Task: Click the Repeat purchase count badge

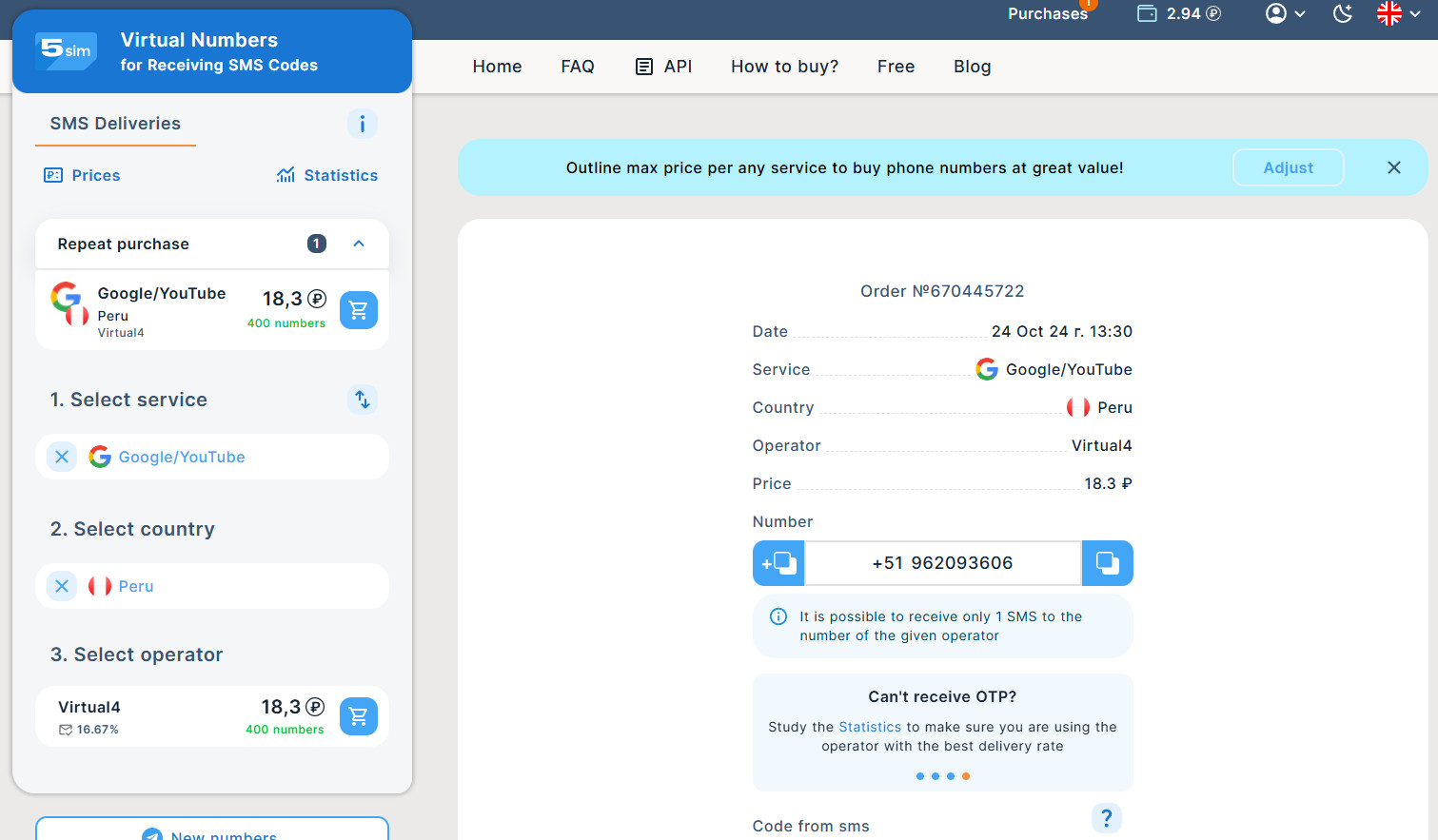Action: (x=317, y=244)
